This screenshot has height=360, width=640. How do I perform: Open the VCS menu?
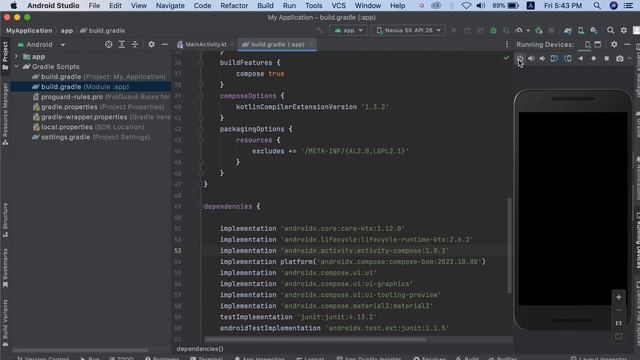pos(338,6)
